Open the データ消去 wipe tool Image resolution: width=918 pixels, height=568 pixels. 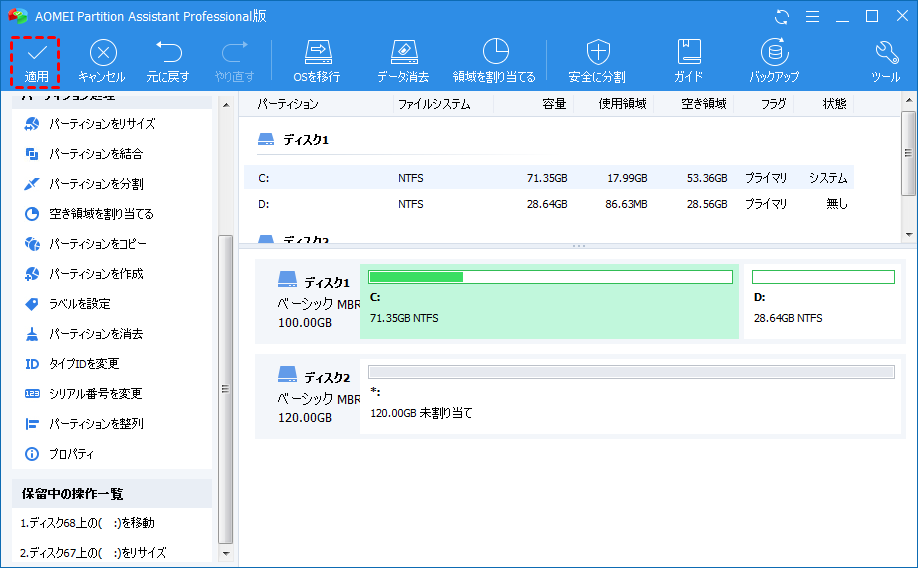pyautogui.click(x=403, y=62)
